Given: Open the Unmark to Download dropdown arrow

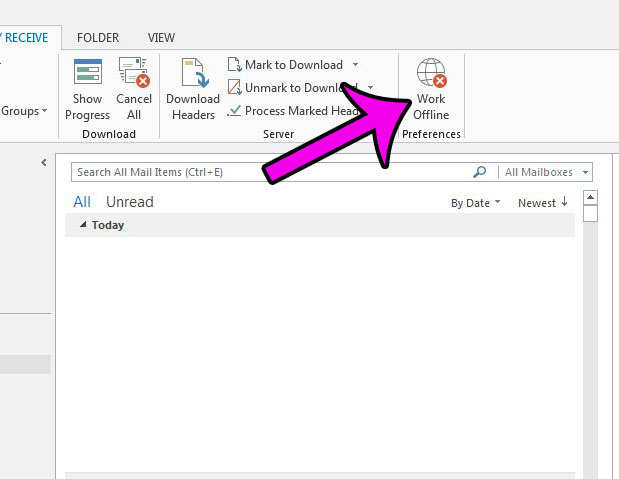Looking at the screenshot, I should [x=370, y=87].
